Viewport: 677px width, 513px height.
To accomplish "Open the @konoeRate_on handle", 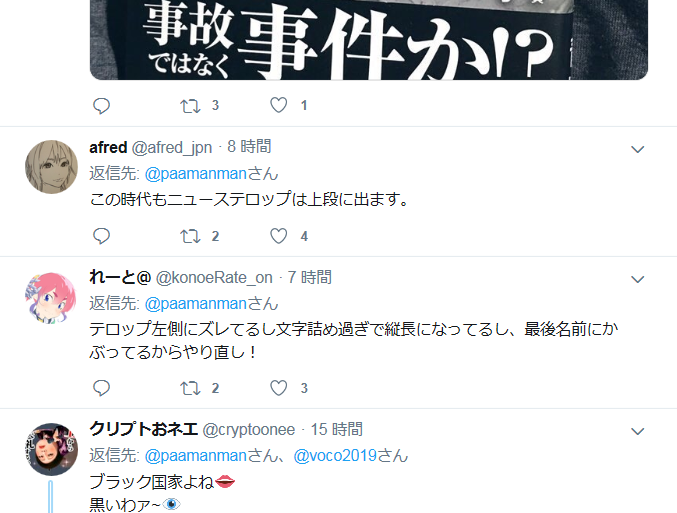I will tap(214, 278).
